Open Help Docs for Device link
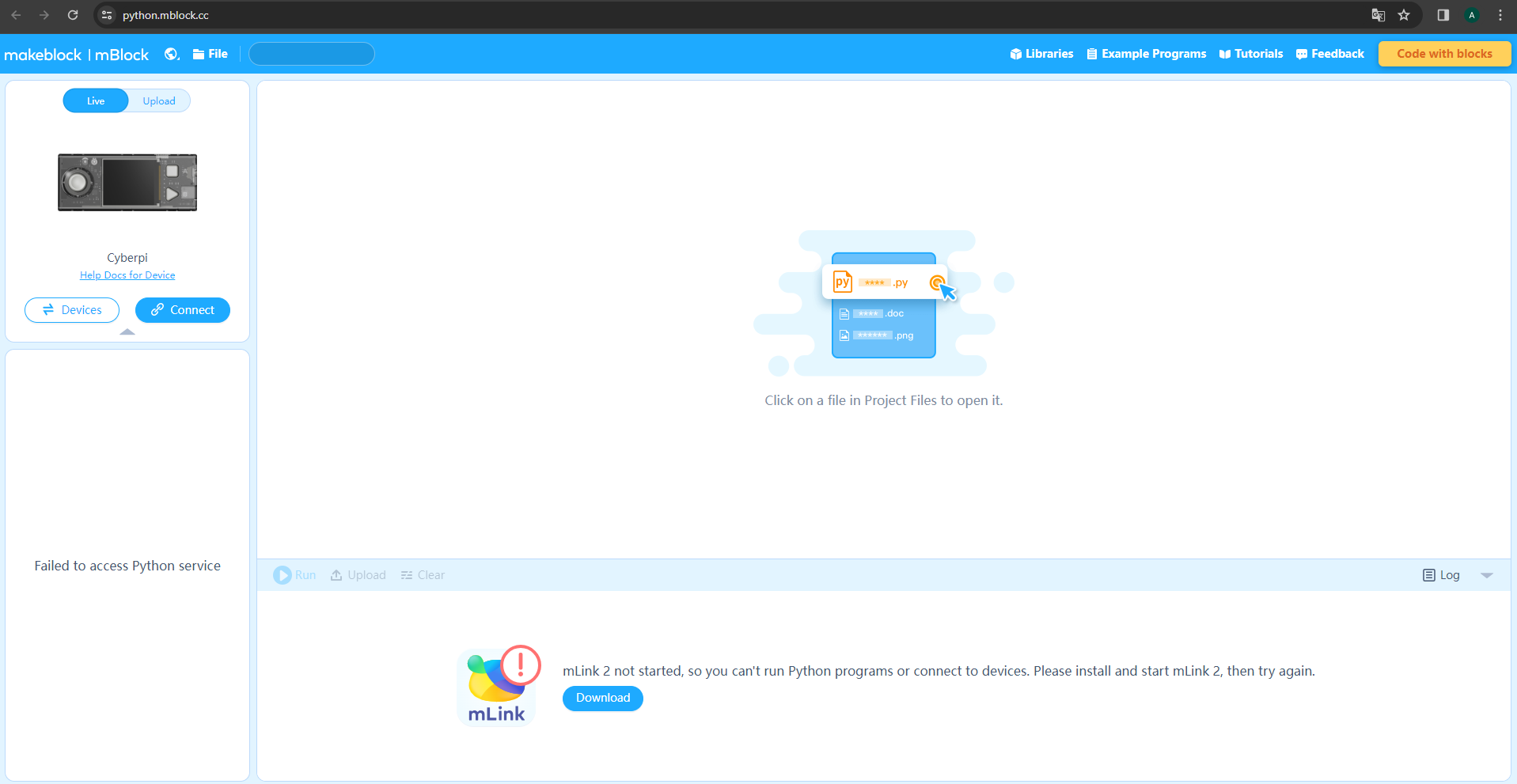 coord(127,275)
